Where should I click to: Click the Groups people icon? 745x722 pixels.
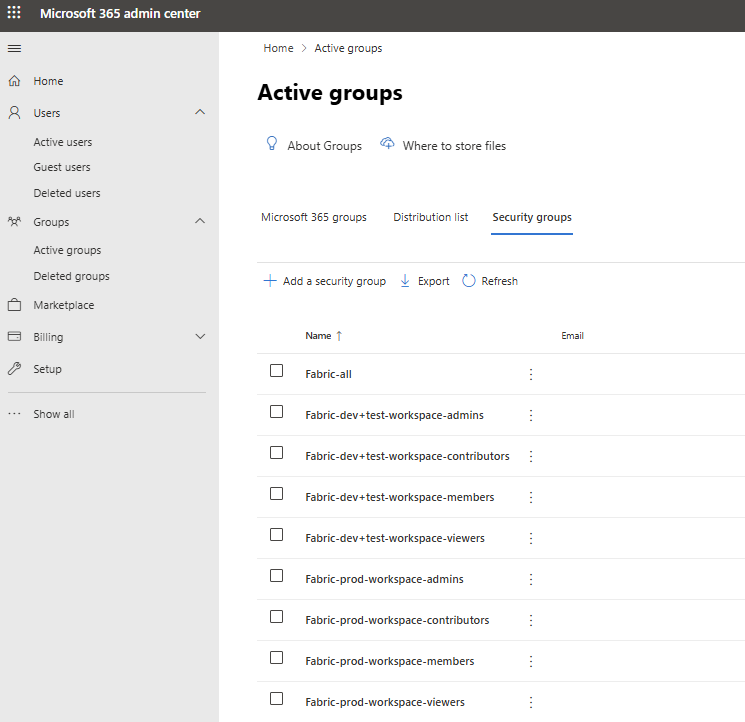[x=14, y=221]
